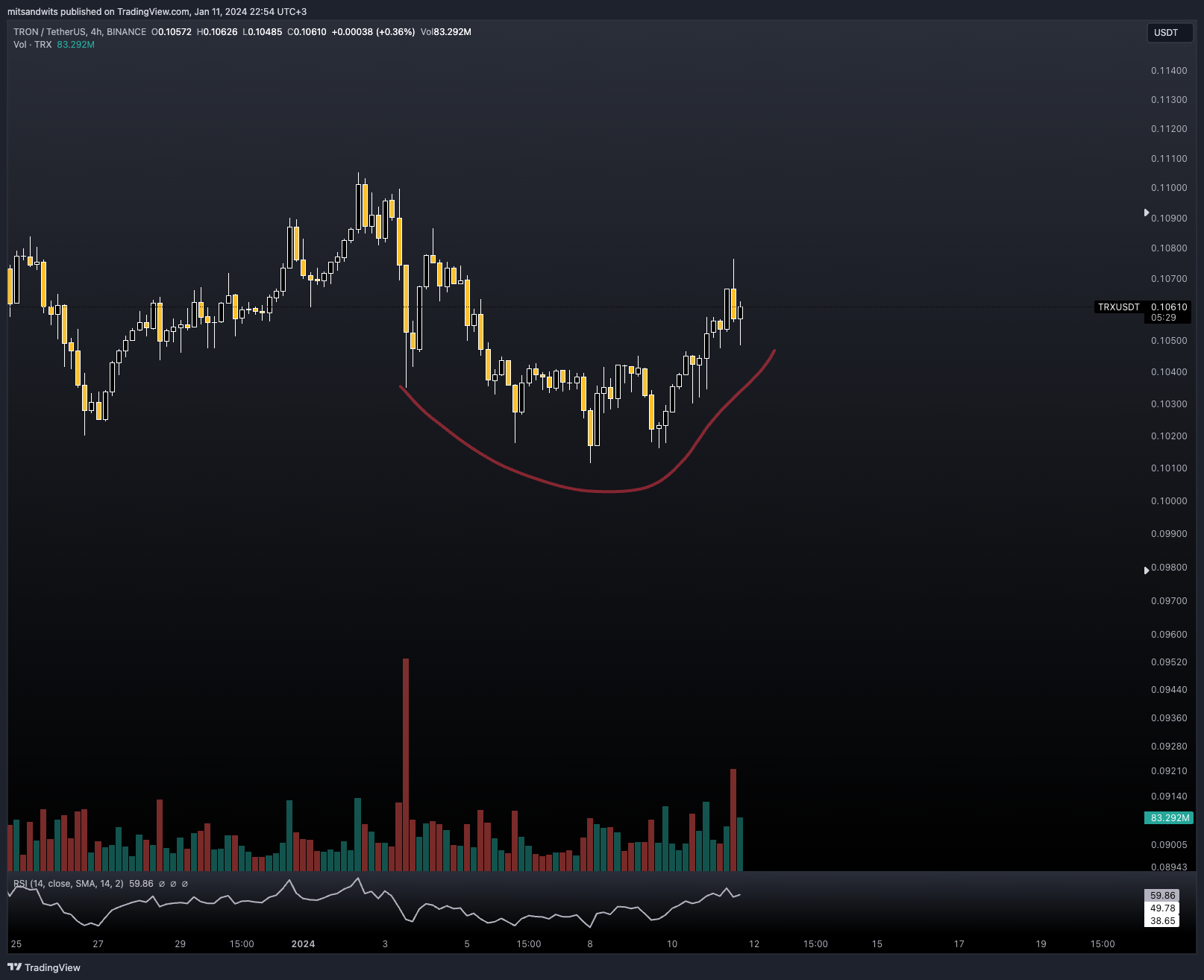Screen dimensions: 1204x980
Task: Click the 49.78 RSI scale label
Action: coord(1163,908)
